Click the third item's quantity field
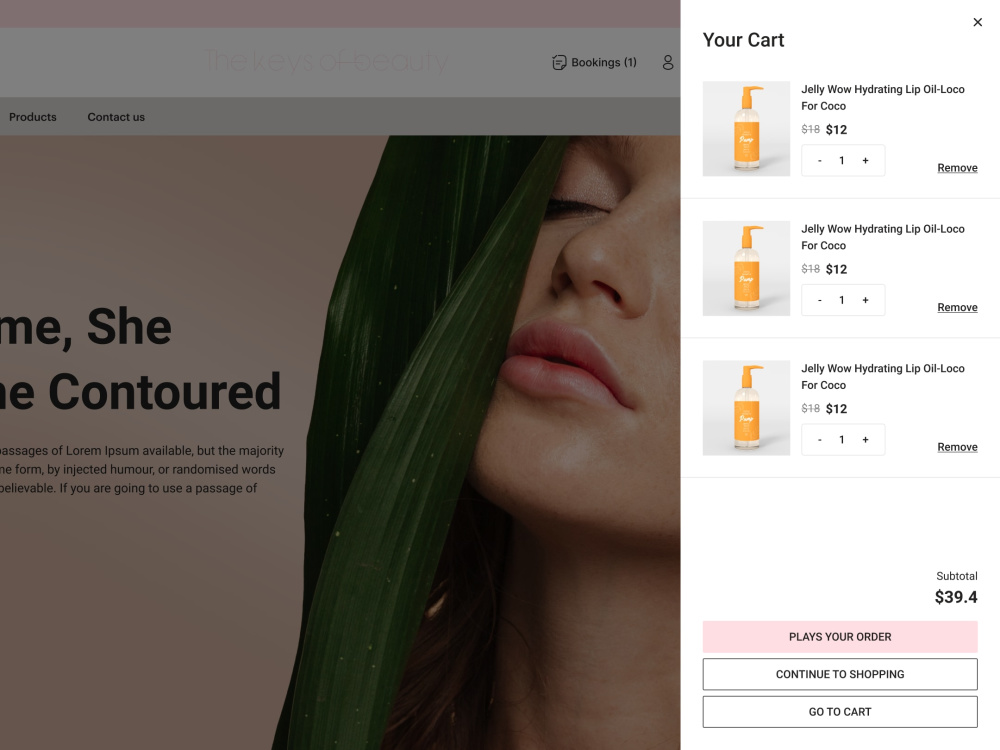This screenshot has height=750, width=1000. pyautogui.click(x=842, y=440)
